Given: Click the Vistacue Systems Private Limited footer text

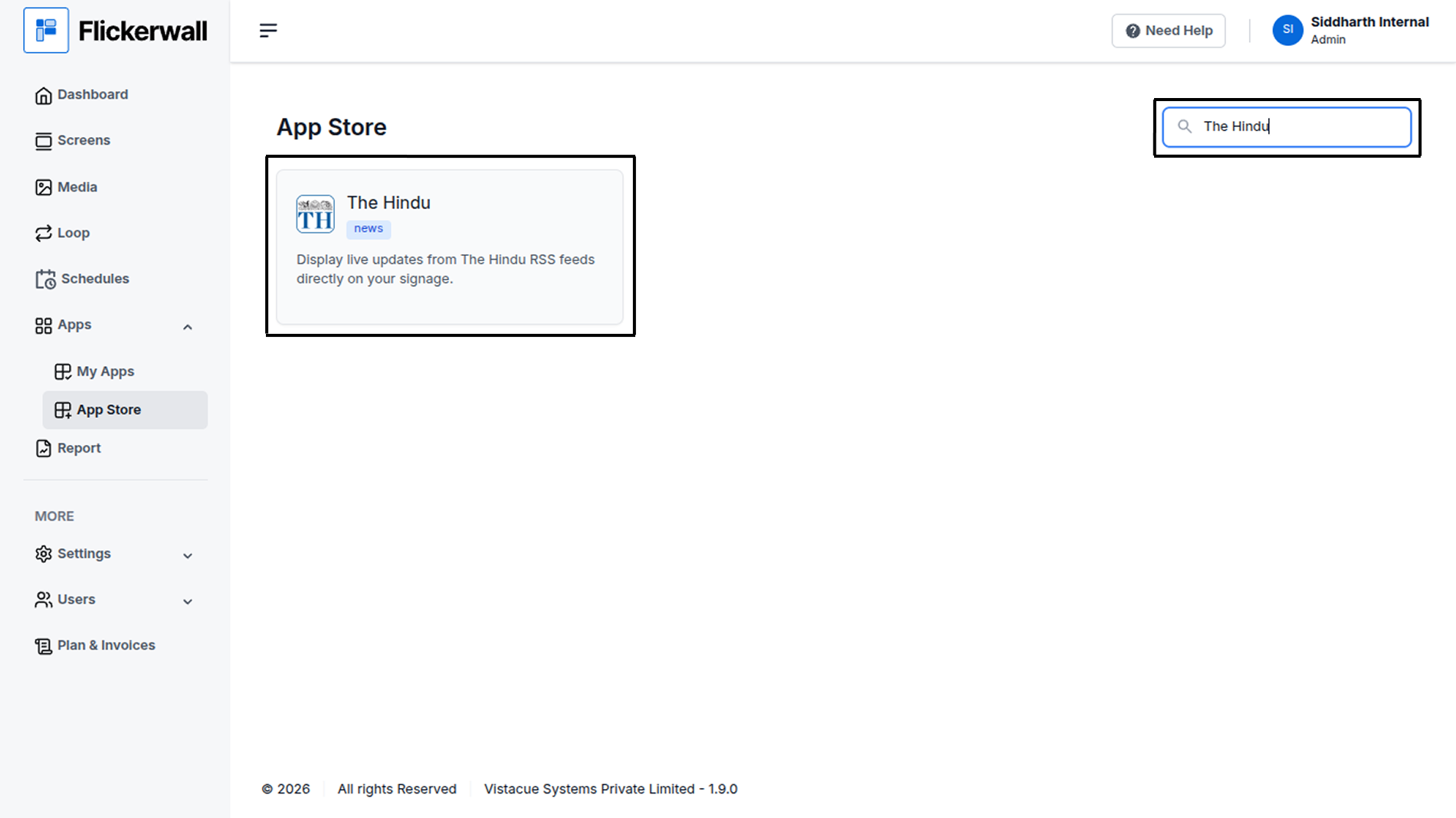Looking at the screenshot, I should 611,789.
